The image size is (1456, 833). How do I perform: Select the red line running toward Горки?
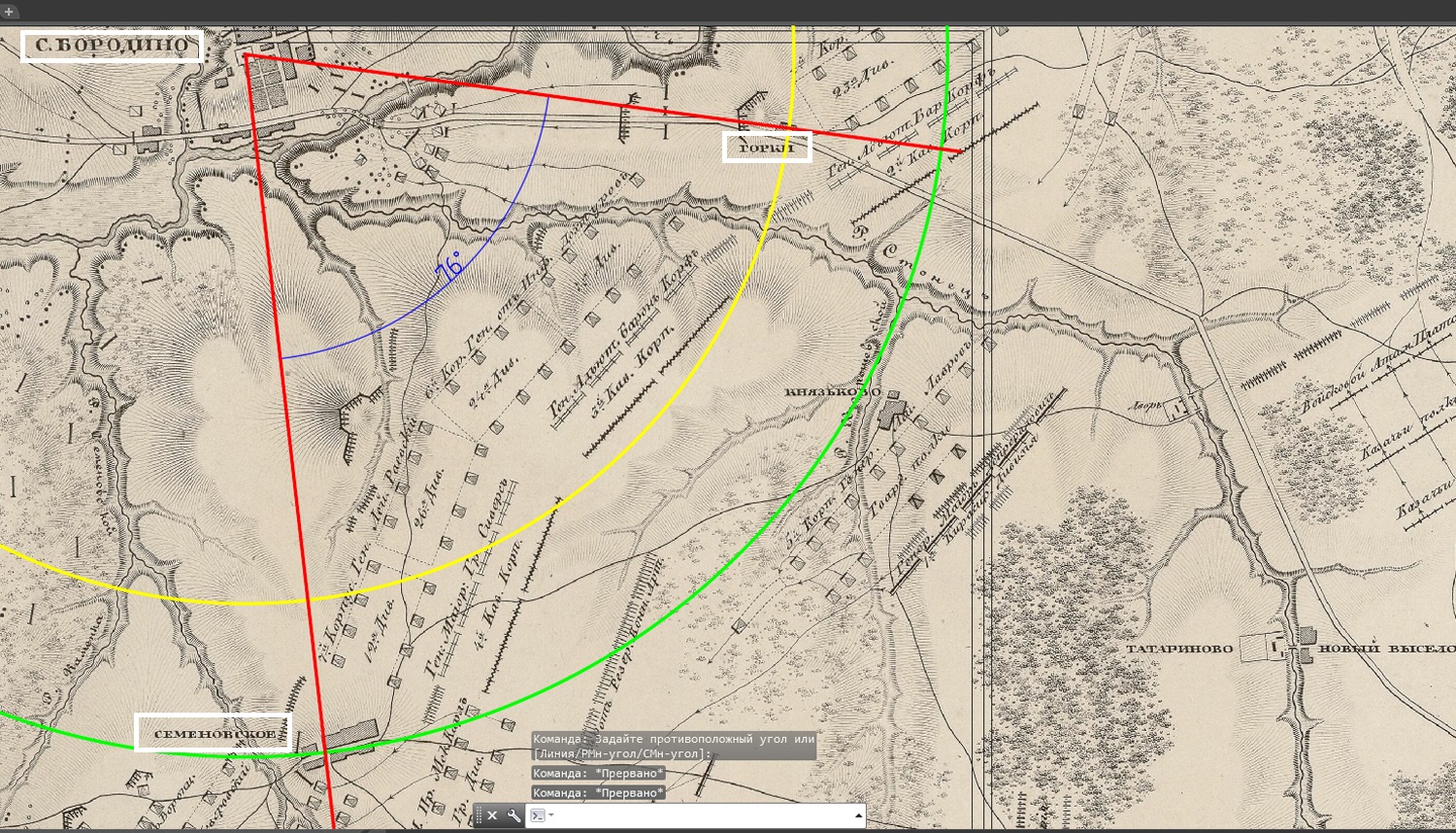602,103
